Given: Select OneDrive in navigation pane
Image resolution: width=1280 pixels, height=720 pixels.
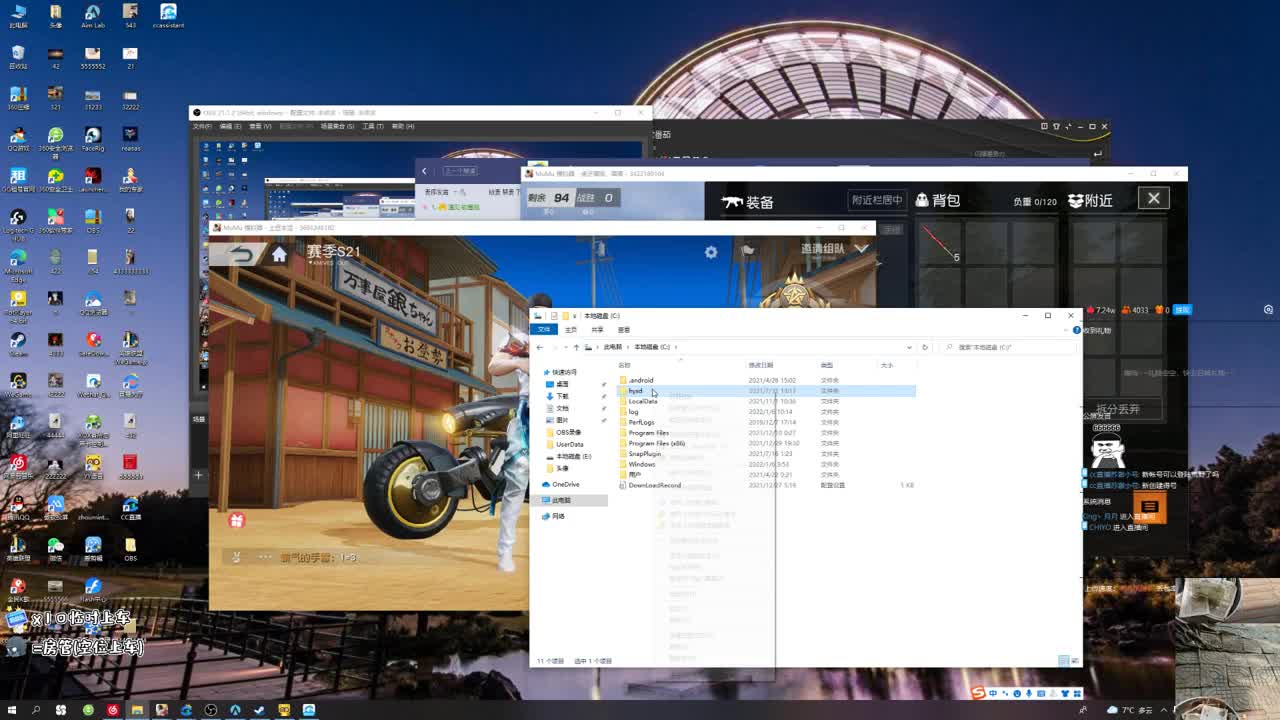Looking at the screenshot, I should 565,484.
